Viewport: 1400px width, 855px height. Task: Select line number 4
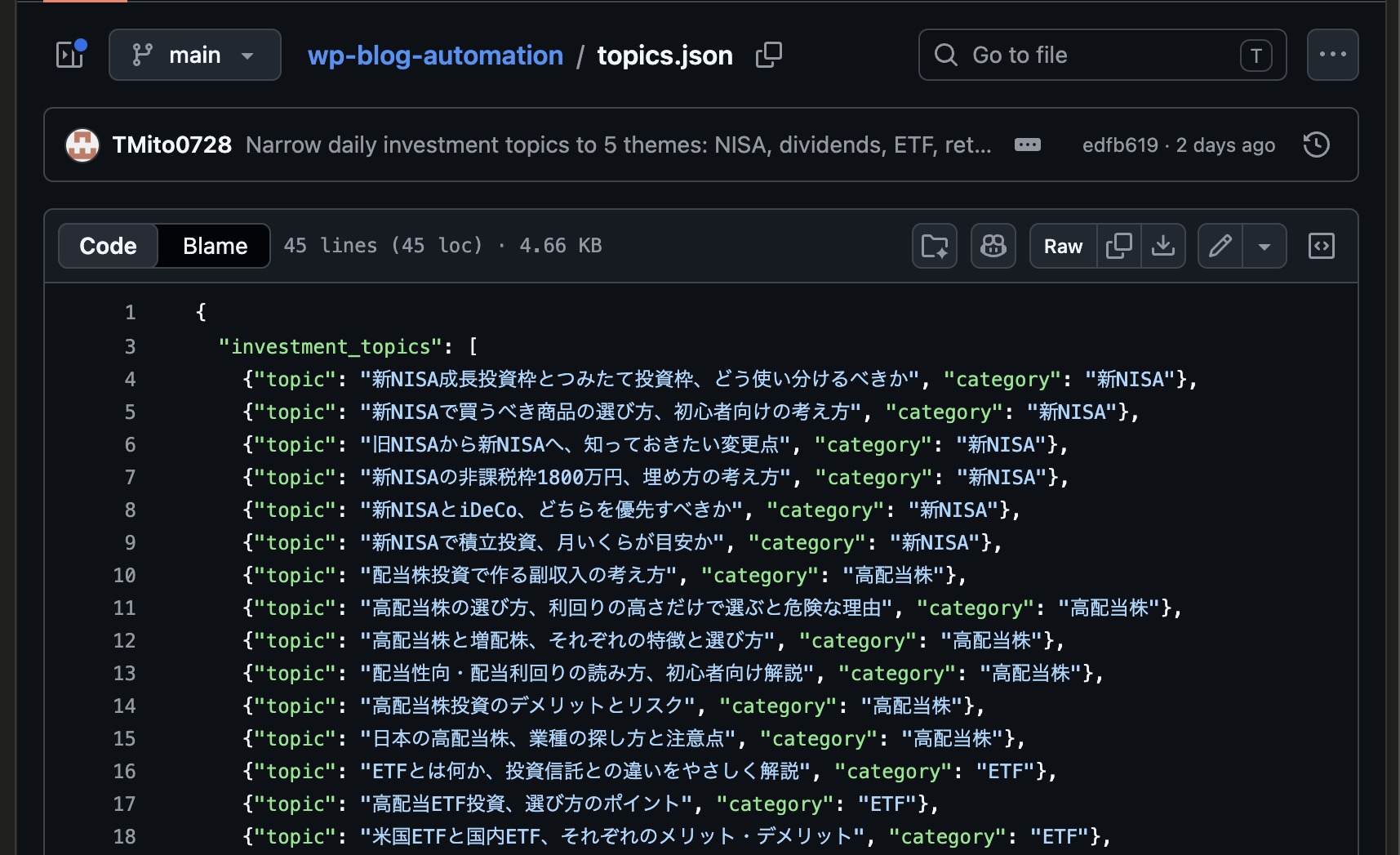click(130, 379)
